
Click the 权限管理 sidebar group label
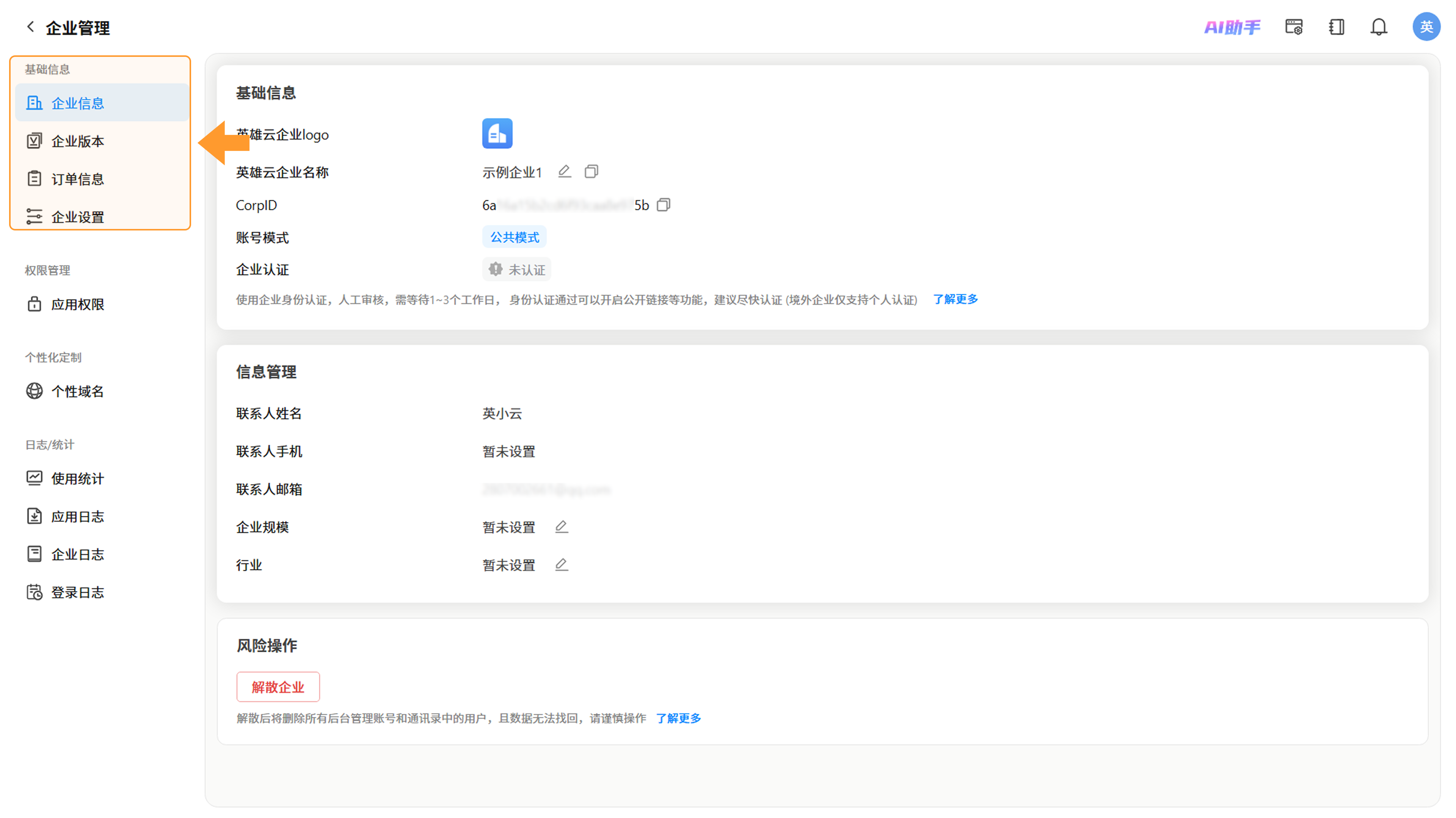(x=47, y=270)
